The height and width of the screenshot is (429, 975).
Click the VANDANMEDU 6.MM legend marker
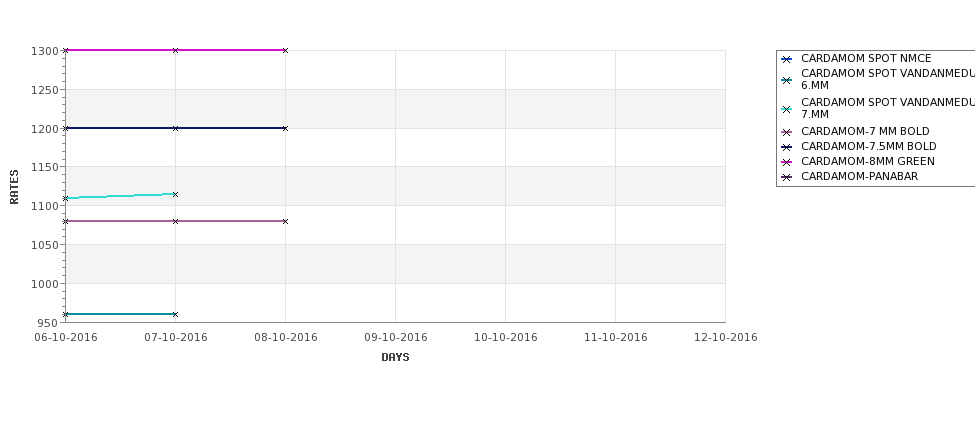[786, 80]
